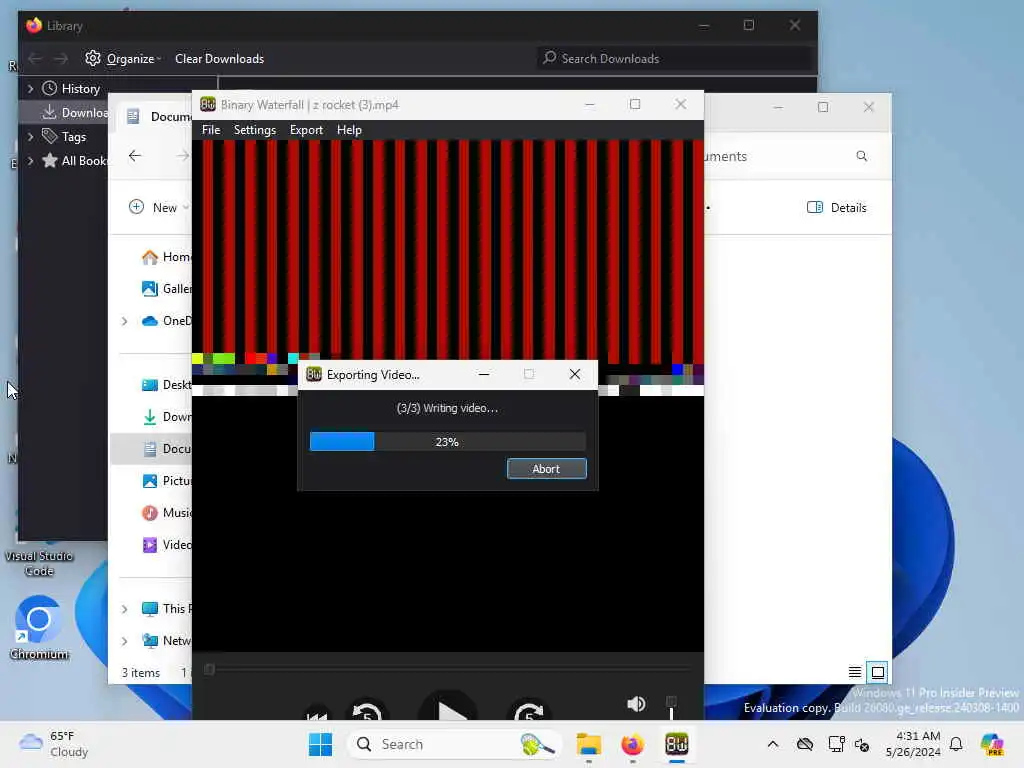Screen dimensions: 1024x768
Task: Switch File Explorer to large thumbnails view
Action: click(878, 672)
